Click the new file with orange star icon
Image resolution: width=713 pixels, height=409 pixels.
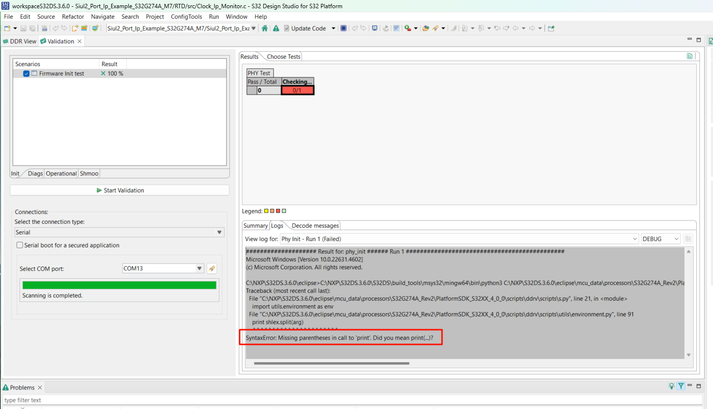(x=75, y=28)
